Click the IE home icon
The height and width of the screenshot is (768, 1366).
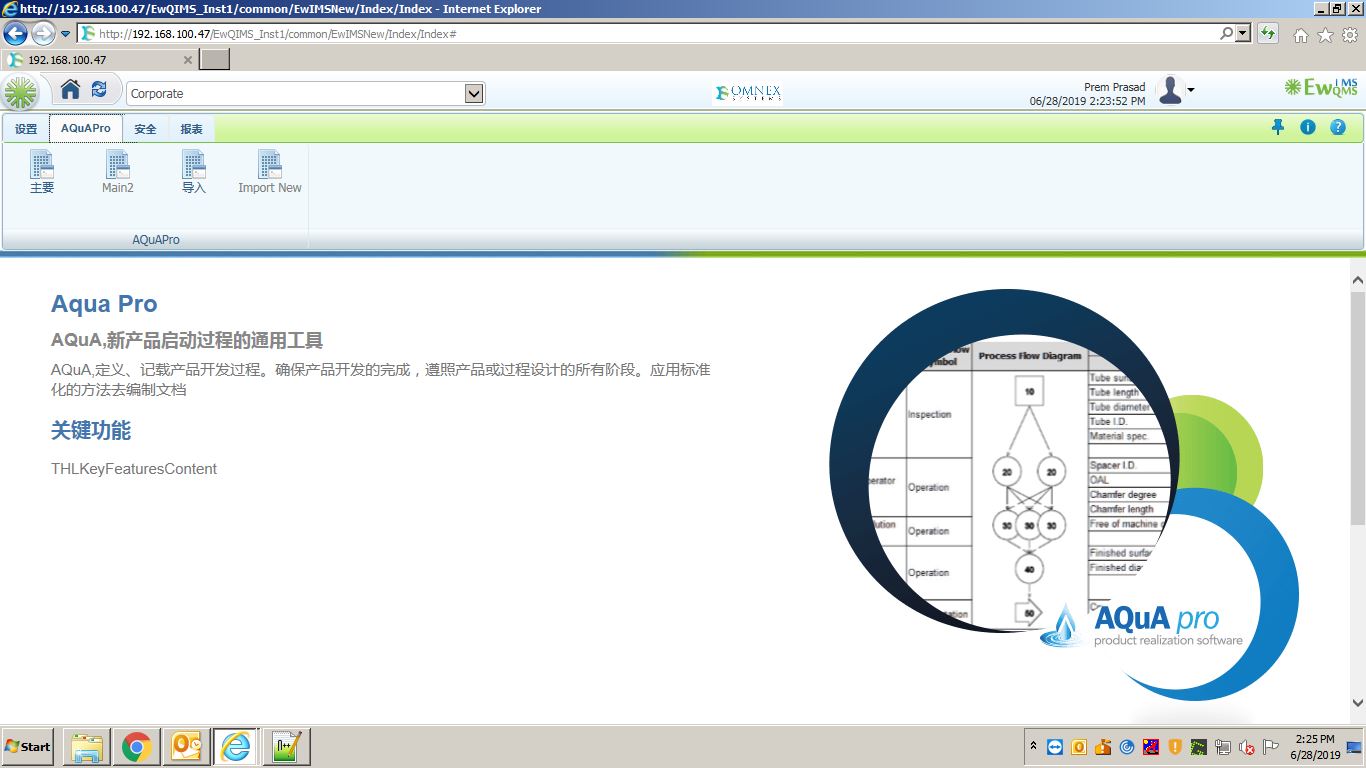[1300, 35]
